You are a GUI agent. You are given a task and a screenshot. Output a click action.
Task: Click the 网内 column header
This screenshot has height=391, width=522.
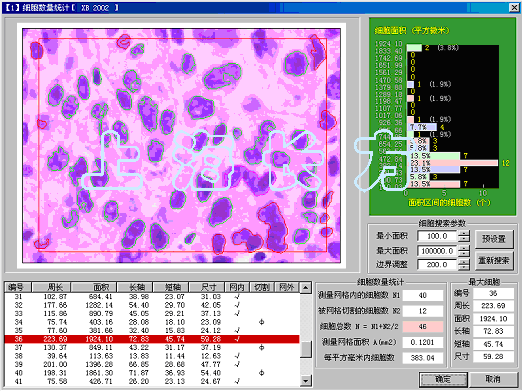coord(237,287)
